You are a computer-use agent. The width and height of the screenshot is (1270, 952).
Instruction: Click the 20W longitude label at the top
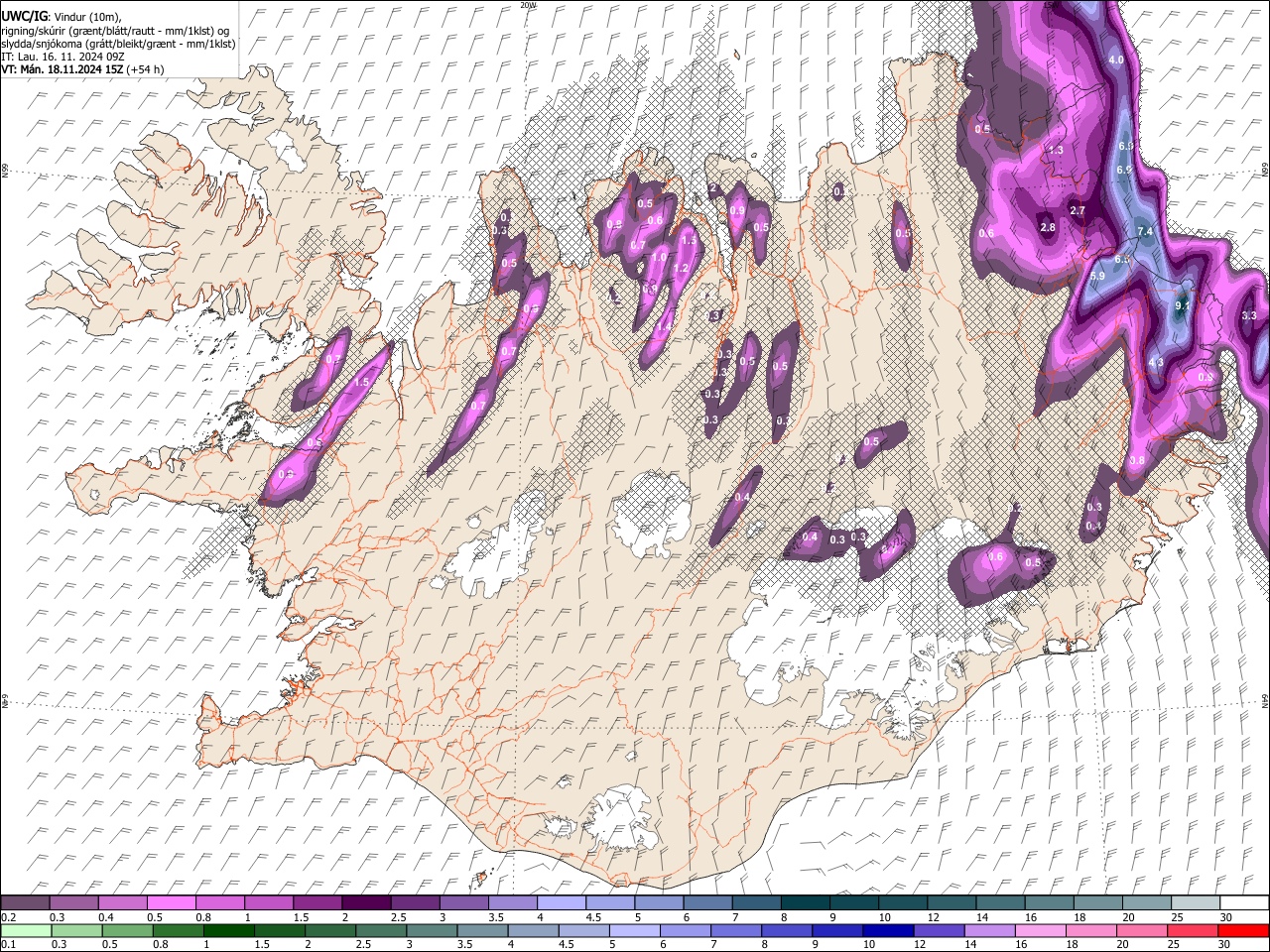coord(528,5)
